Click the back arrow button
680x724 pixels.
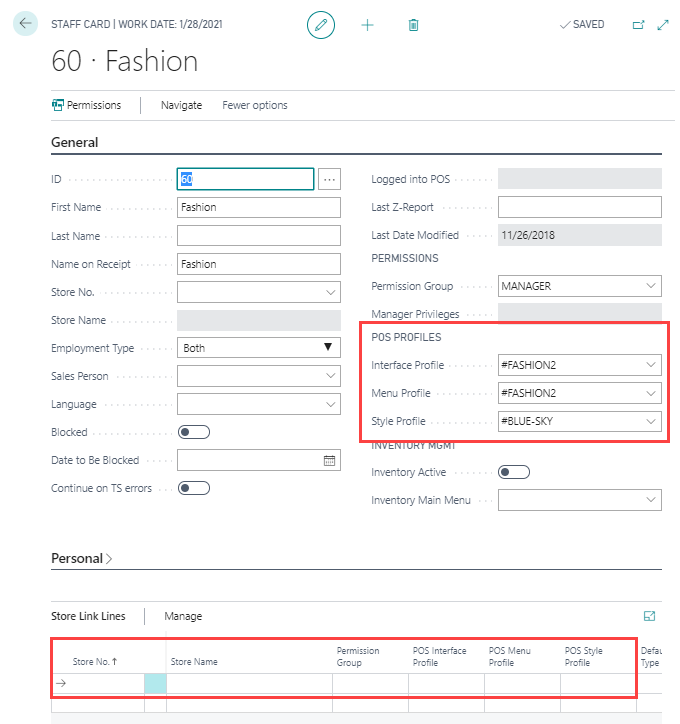point(25,24)
